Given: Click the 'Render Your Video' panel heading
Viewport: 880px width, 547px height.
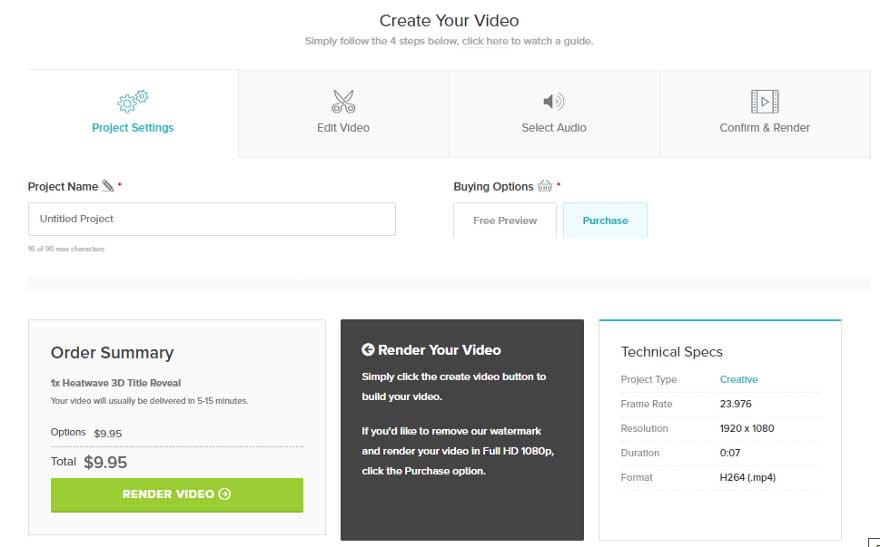Looking at the screenshot, I should click(439, 350).
